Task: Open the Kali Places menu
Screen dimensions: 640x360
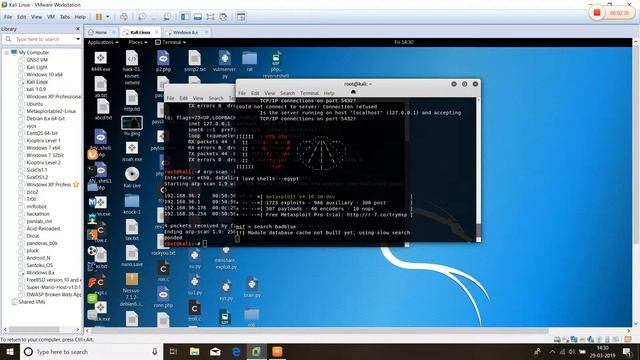Action: tap(138, 42)
